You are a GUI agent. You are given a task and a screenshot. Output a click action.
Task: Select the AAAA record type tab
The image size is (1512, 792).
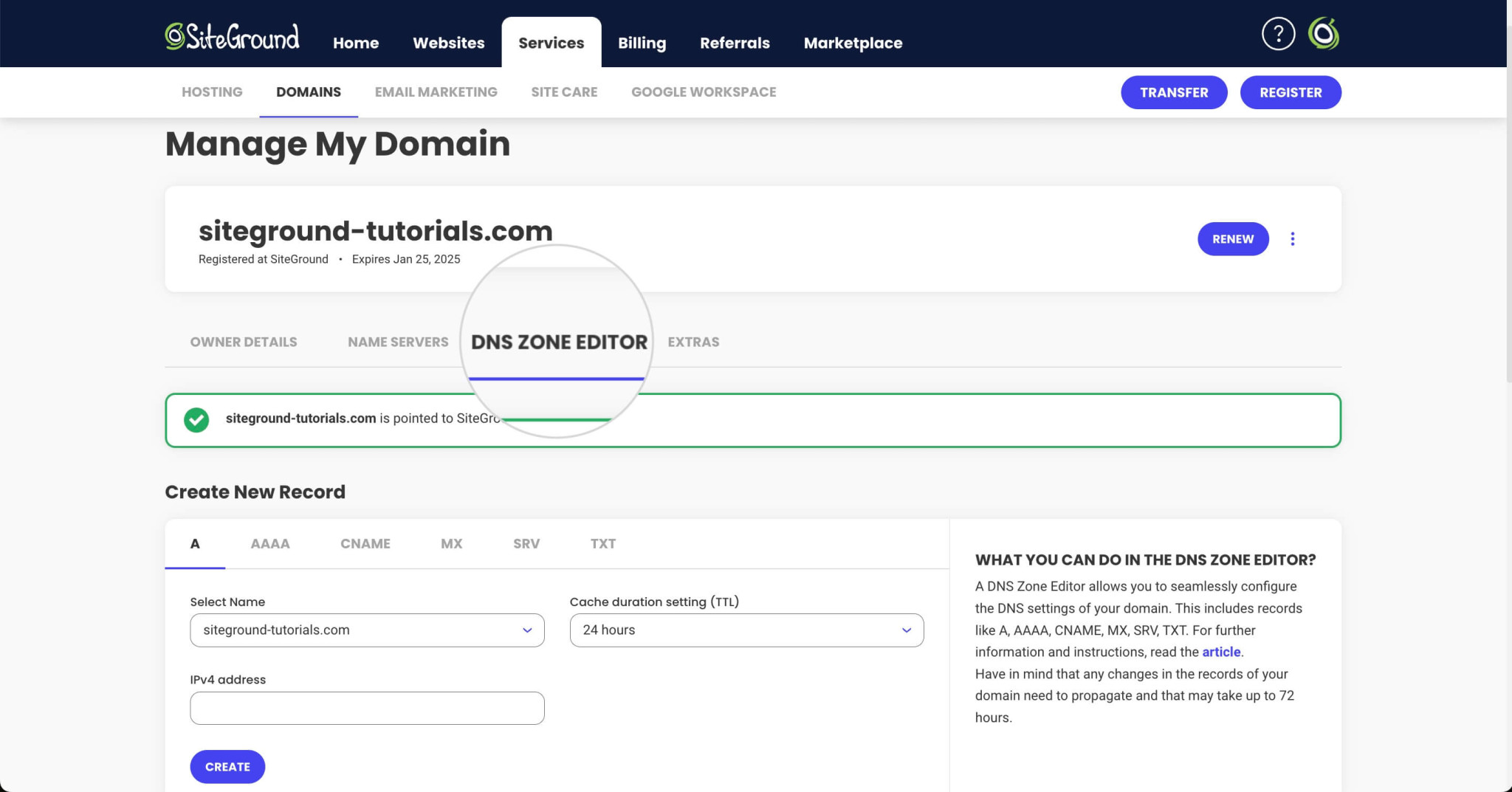click(x=270, y=544)
